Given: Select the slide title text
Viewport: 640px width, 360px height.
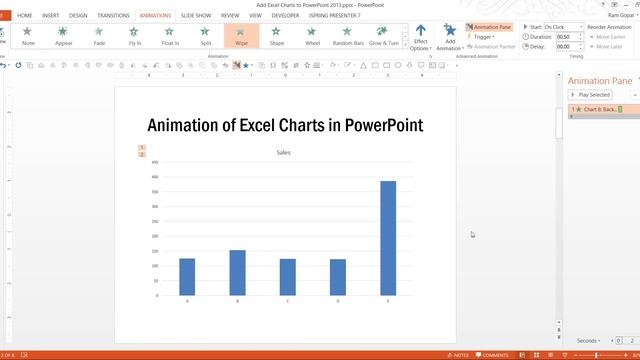Looking at the screenshot, I should [x=285, y=125].
